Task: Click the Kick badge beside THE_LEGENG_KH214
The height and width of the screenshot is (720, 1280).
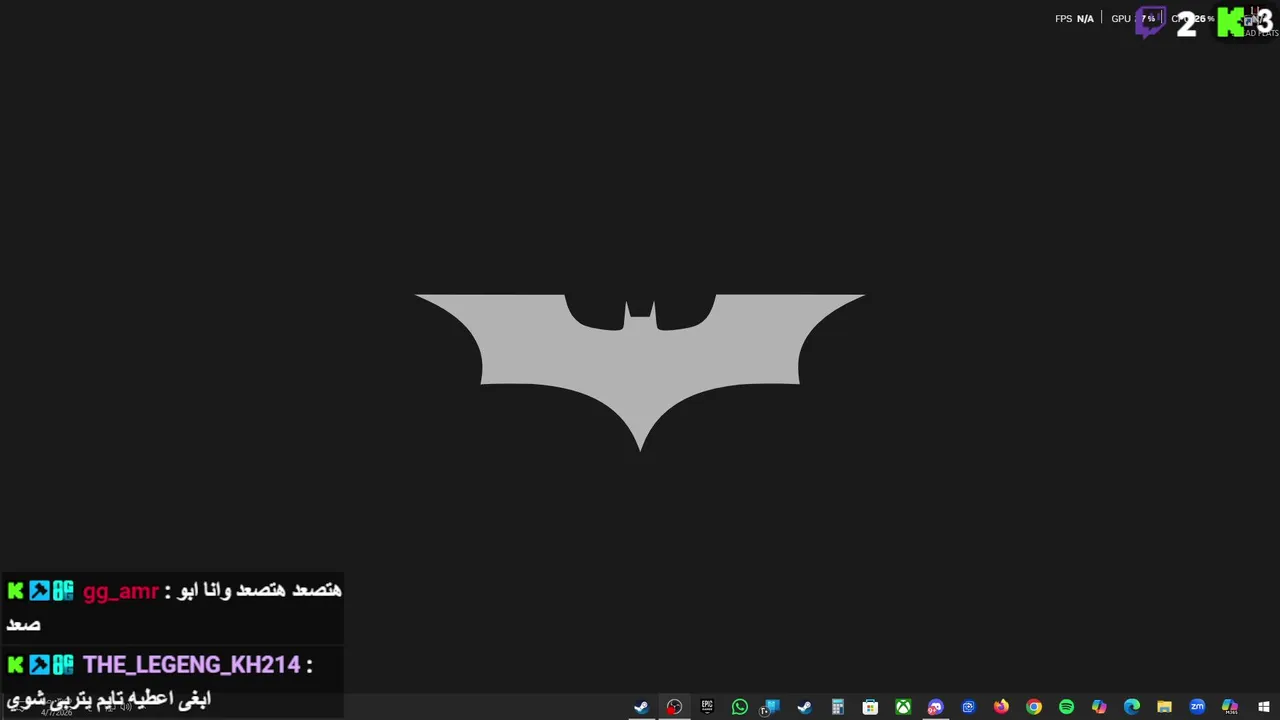Action: (x=15, y=665)
